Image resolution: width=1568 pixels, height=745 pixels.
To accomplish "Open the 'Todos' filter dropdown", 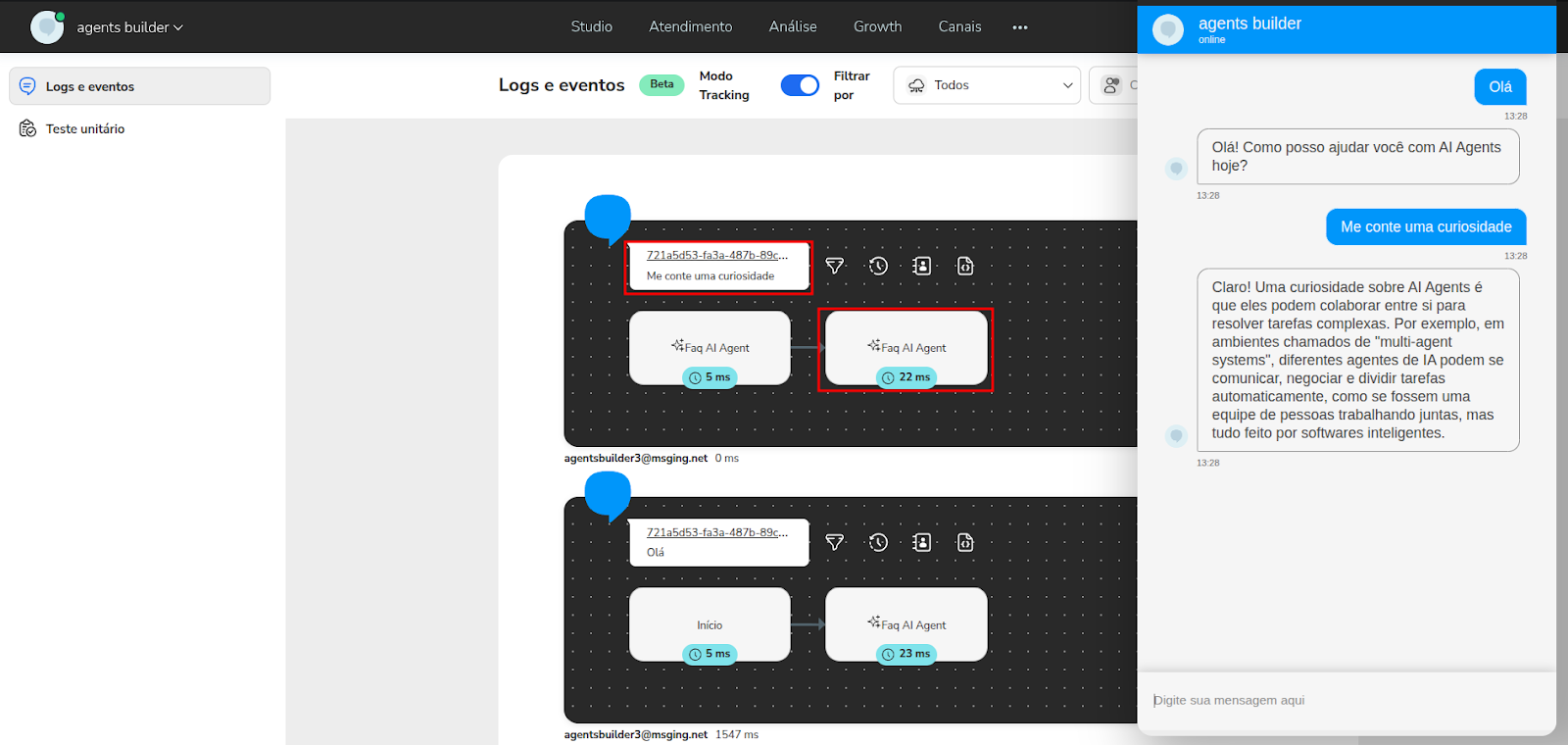I will coord(987,85).
